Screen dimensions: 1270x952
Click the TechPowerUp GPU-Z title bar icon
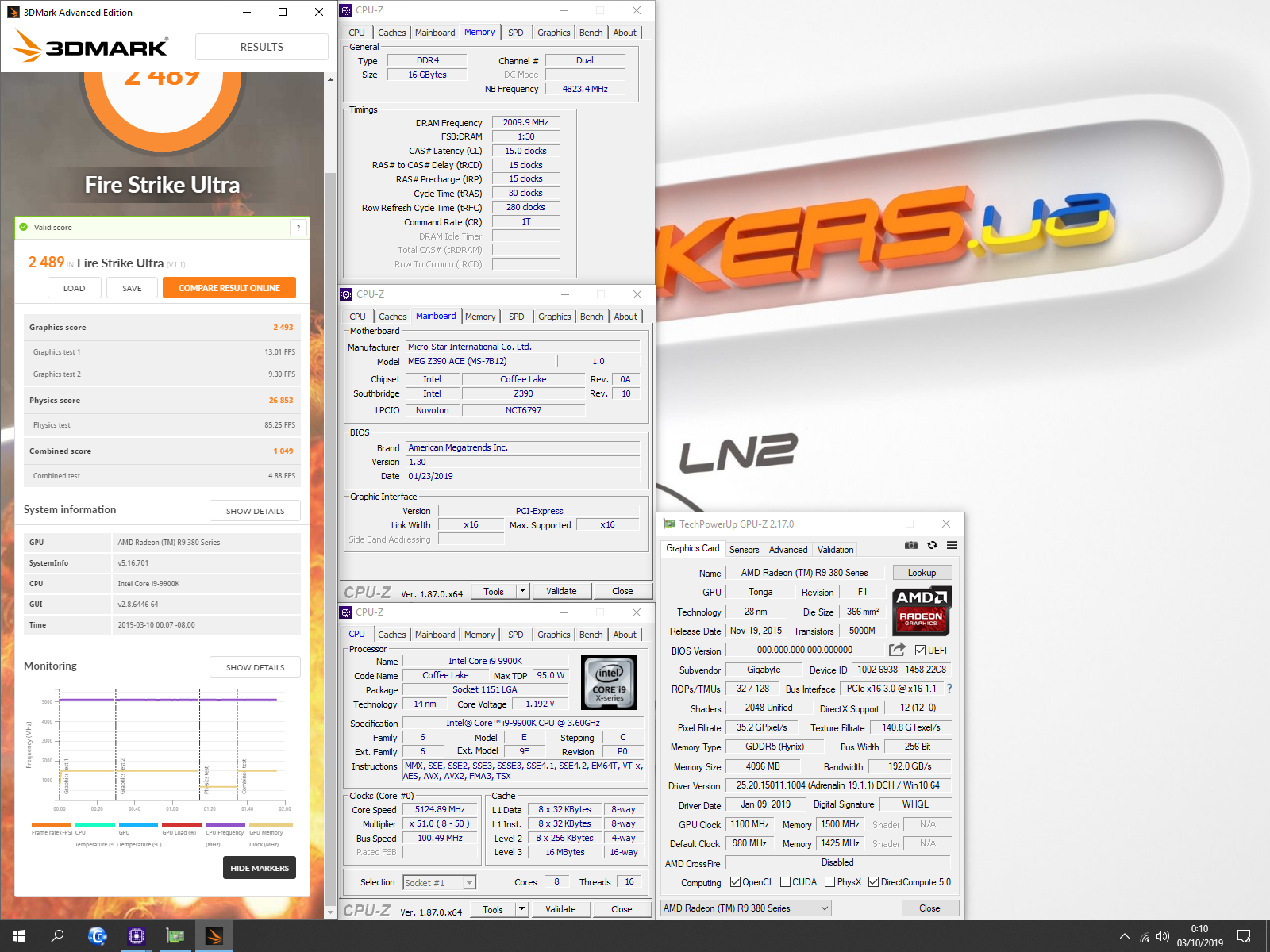pyautogui.click(x=669, y=524)
